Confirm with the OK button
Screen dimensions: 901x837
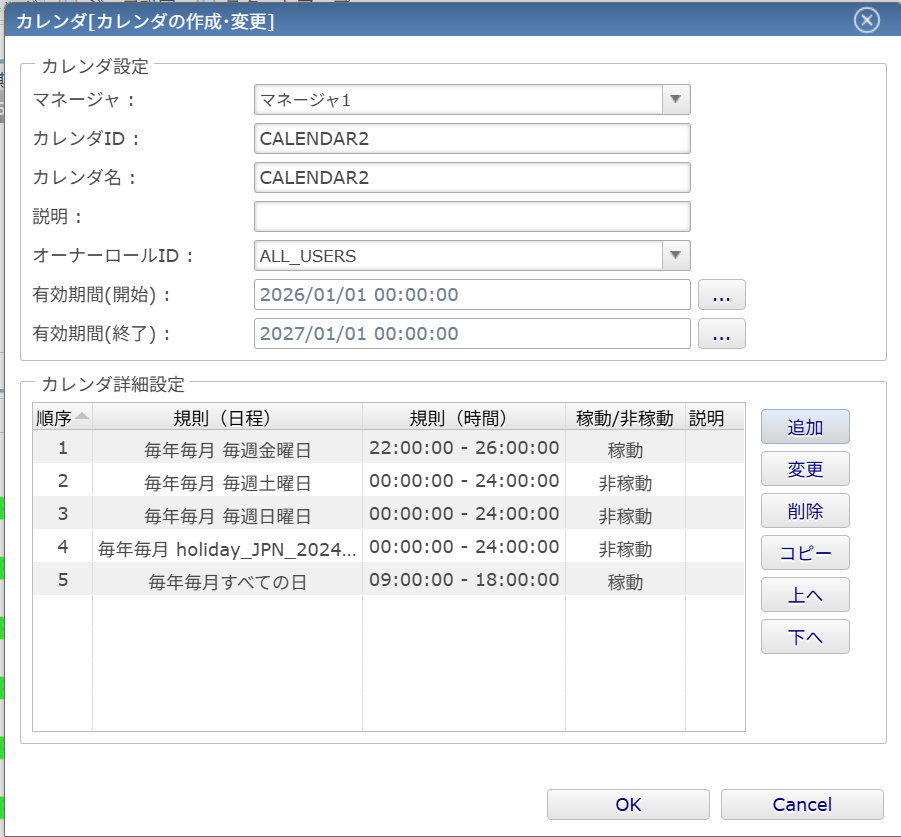click(628, 804)
